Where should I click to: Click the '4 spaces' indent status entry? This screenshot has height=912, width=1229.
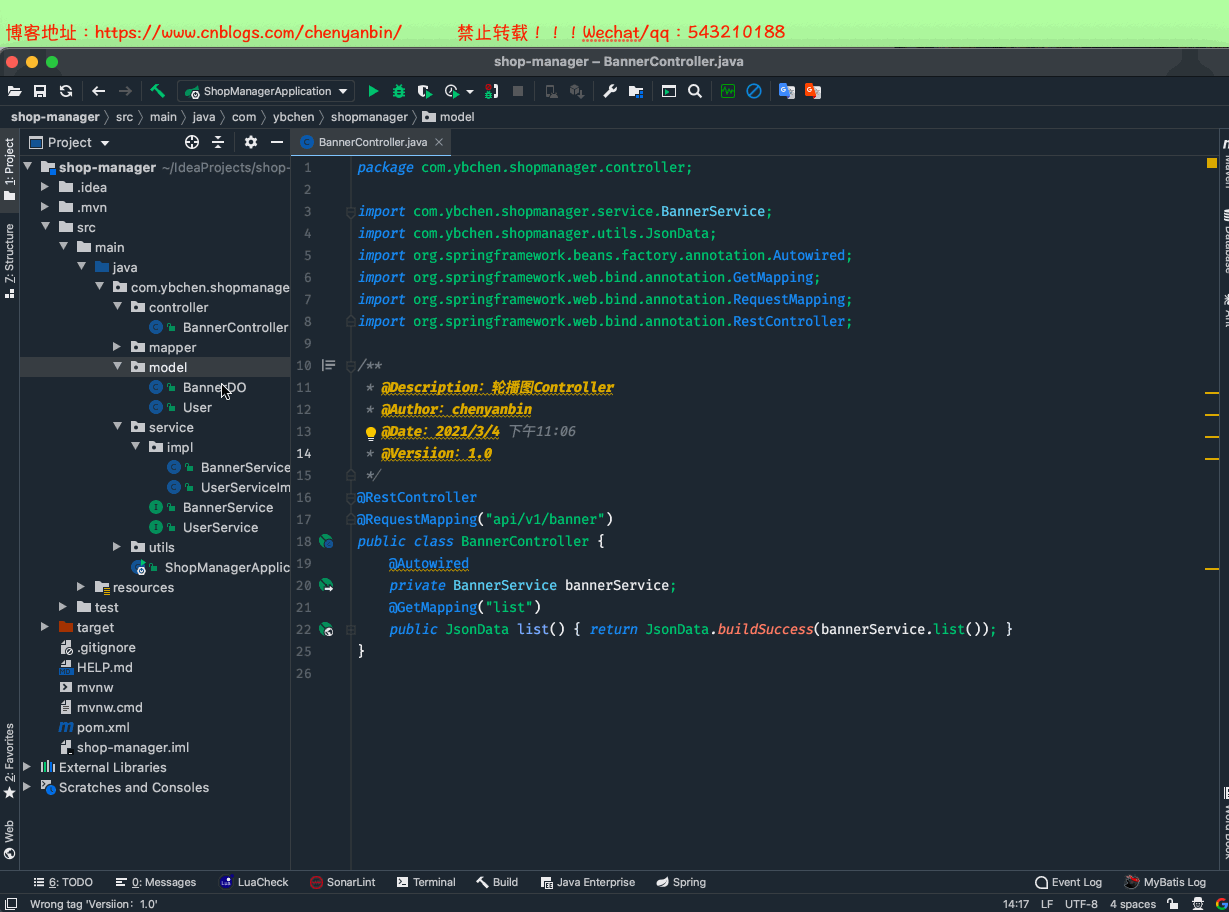pos(1132,904)
